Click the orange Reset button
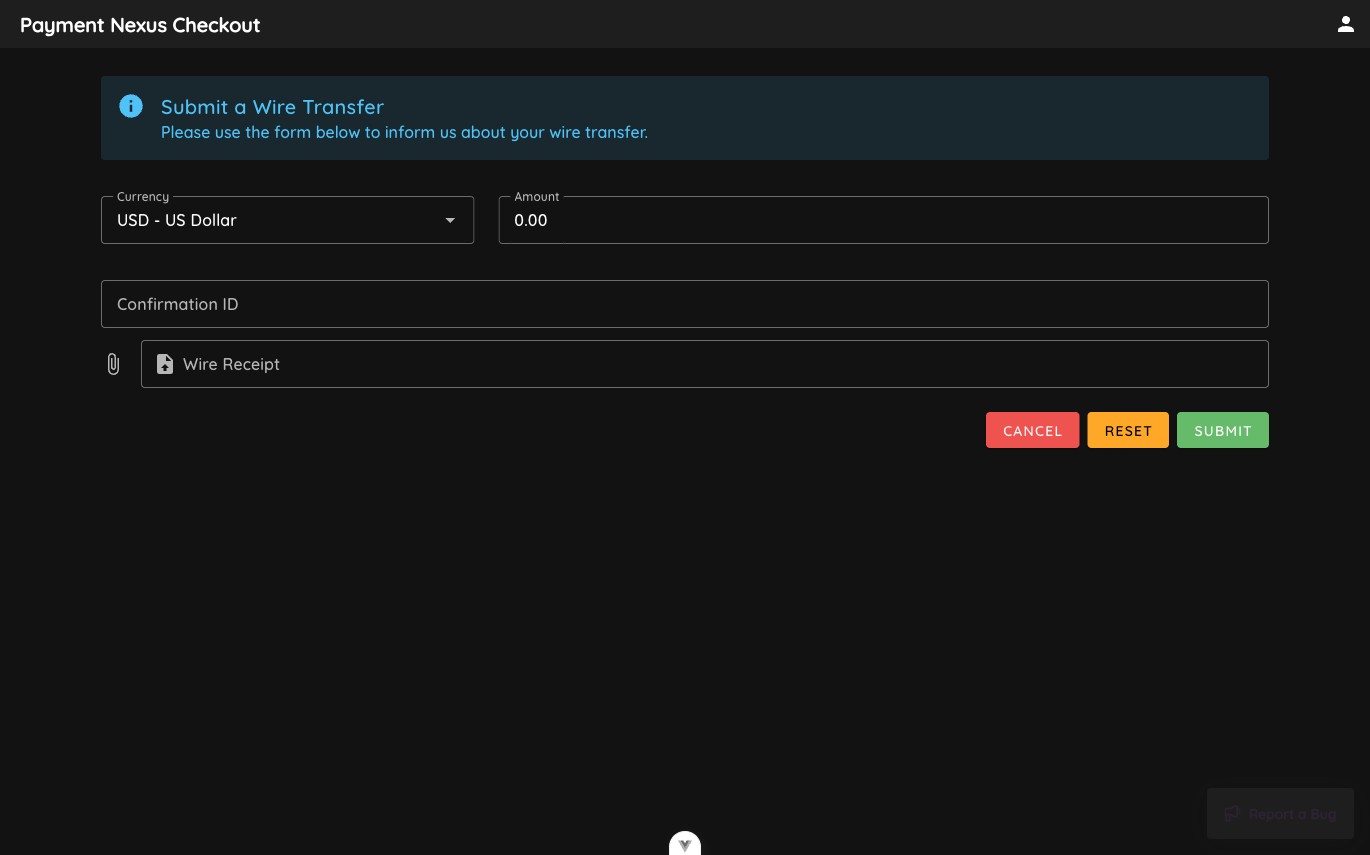Viewport: 1370px width, 855px height. 1128,430
